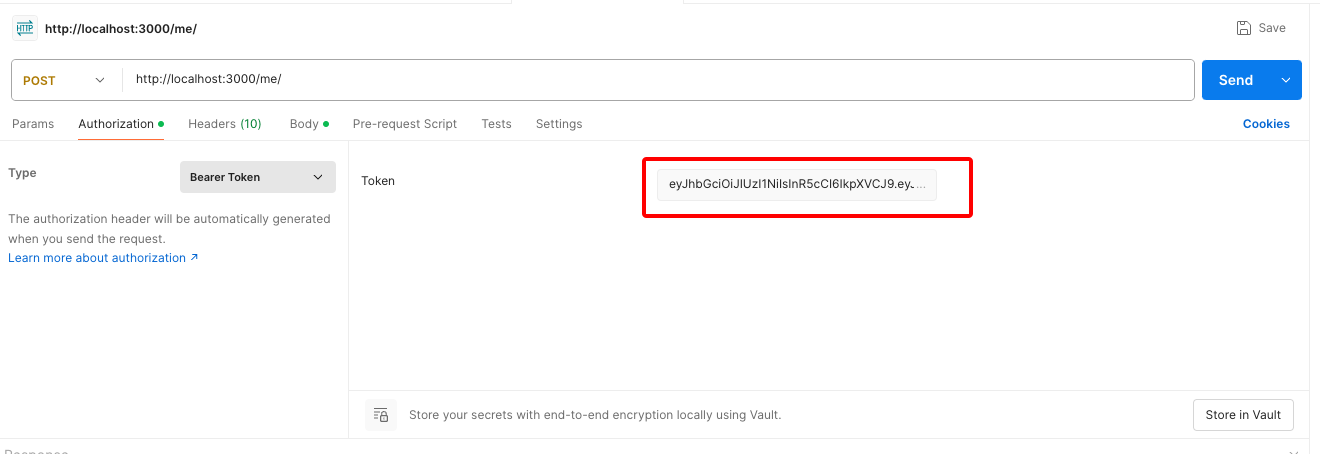Image resolution: width=1320 pixels, height=454 pixels.
Task: Open the Bearer Token type dropdown
Action: click(257, 177)
